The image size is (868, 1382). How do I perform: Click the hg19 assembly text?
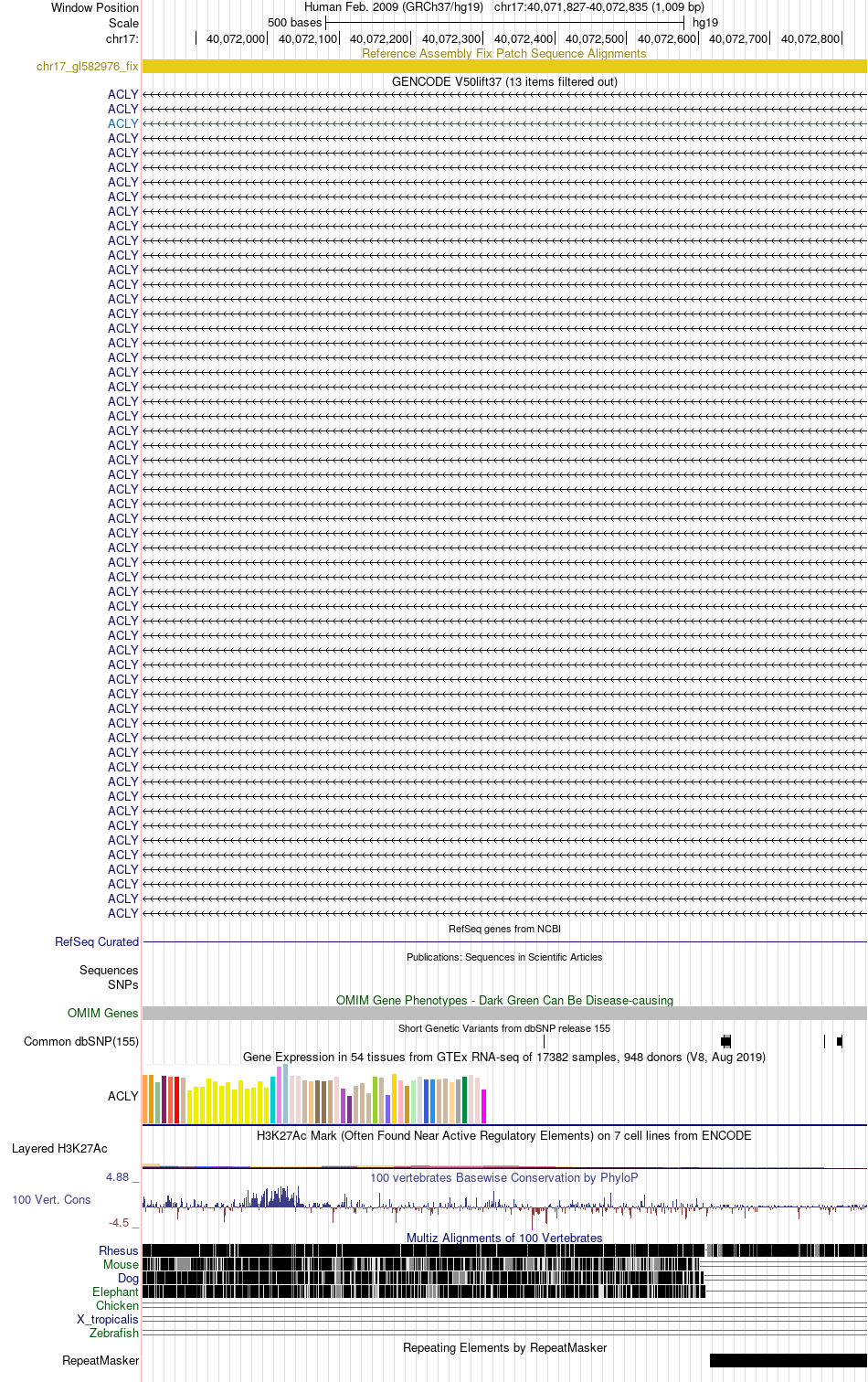pyautogui.click(x=705, y=22)
